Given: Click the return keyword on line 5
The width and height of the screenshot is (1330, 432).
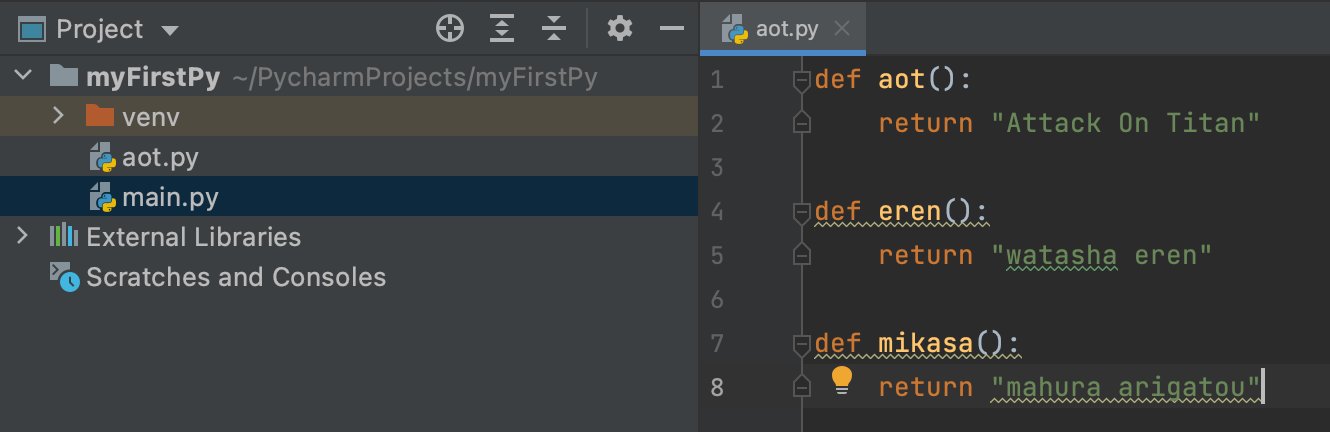Looking at the screenshot, I should pos(926,255).
